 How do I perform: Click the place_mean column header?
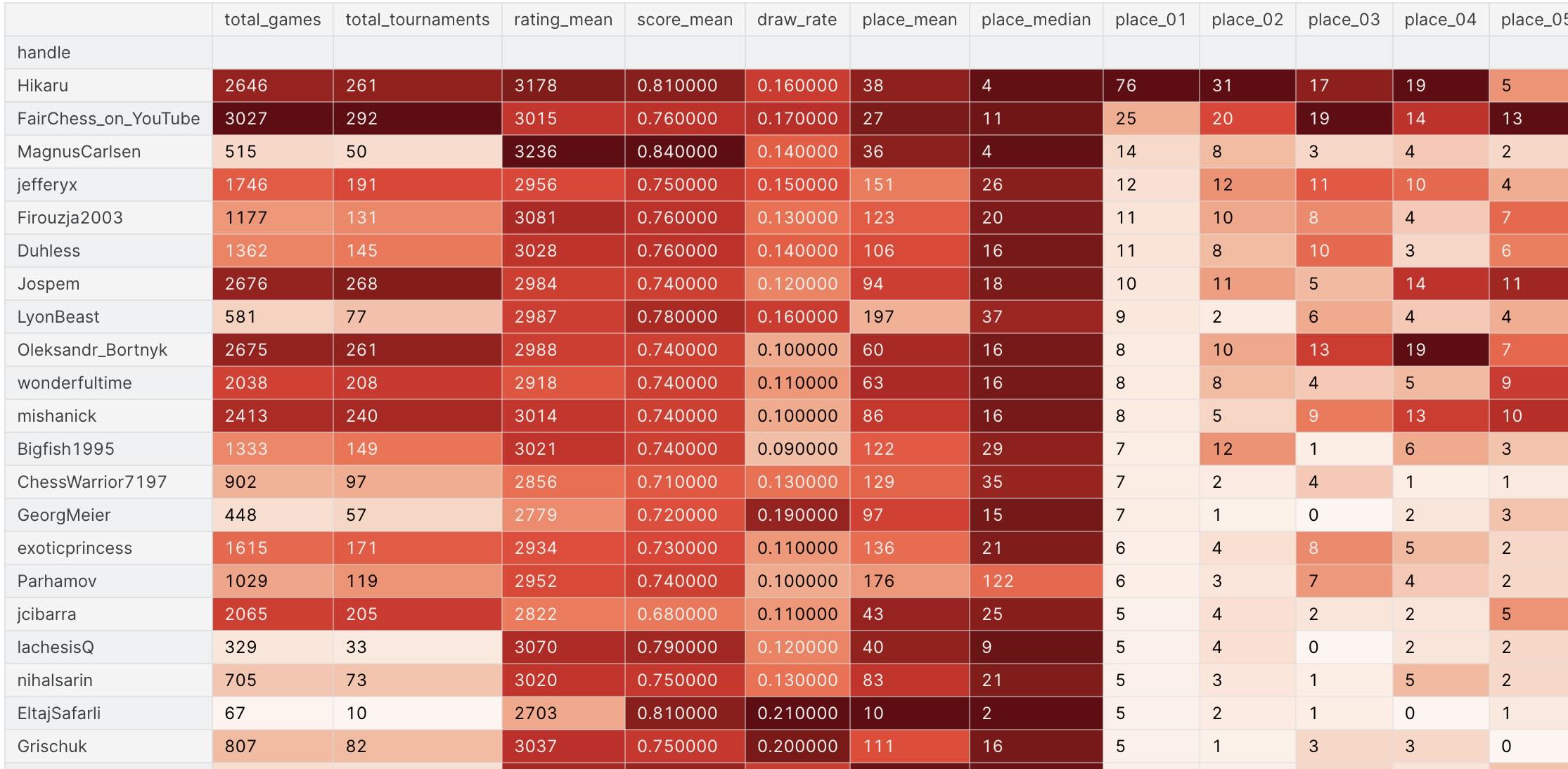pyautogui.click(x=909, y=20)
